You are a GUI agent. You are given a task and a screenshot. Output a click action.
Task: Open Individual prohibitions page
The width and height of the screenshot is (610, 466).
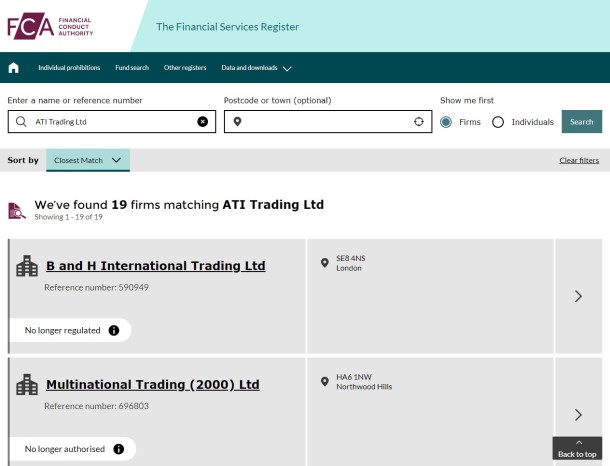69,68
